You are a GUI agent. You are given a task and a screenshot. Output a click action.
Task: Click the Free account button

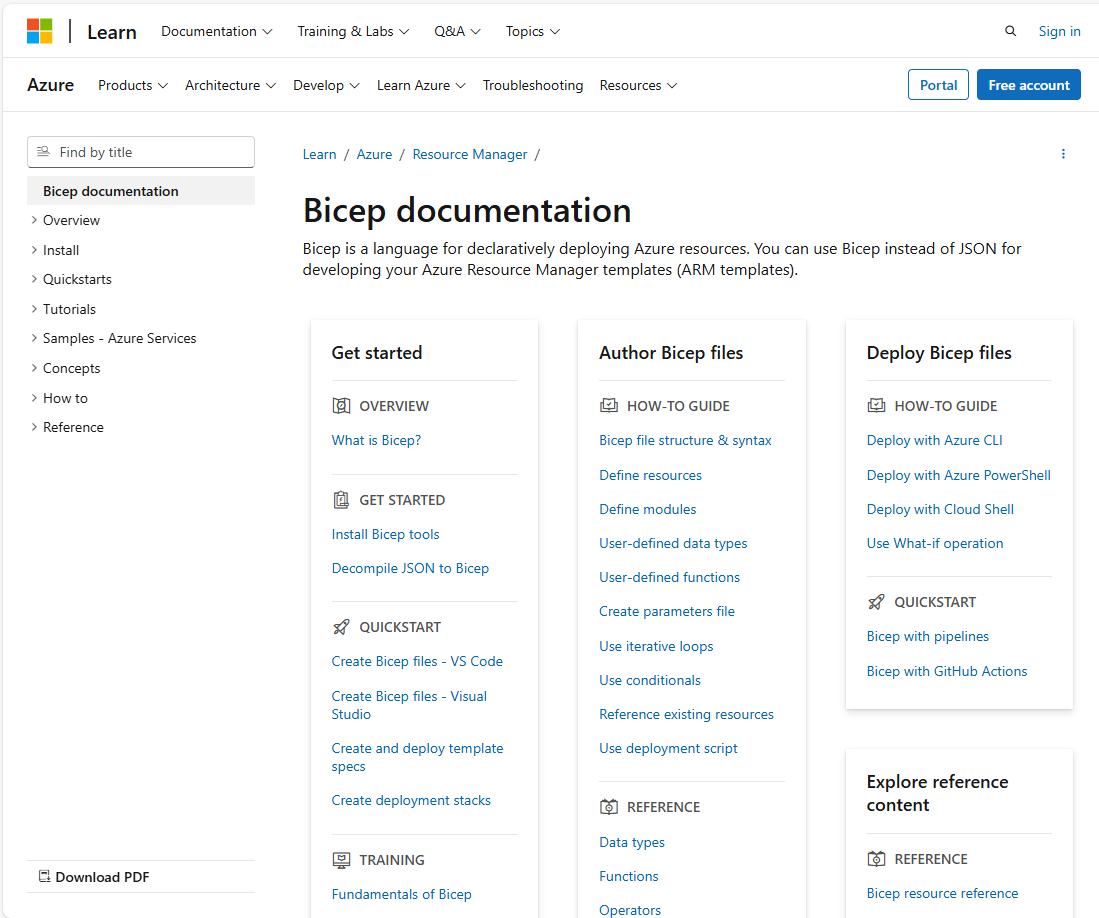click(x=1028, y=85)
